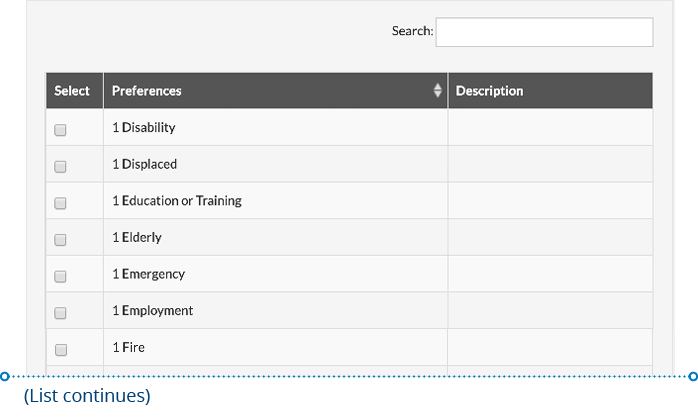Enable the 1 Elderly checkbox
Viewport: 698px width, 419px height.
coord(60,240)
